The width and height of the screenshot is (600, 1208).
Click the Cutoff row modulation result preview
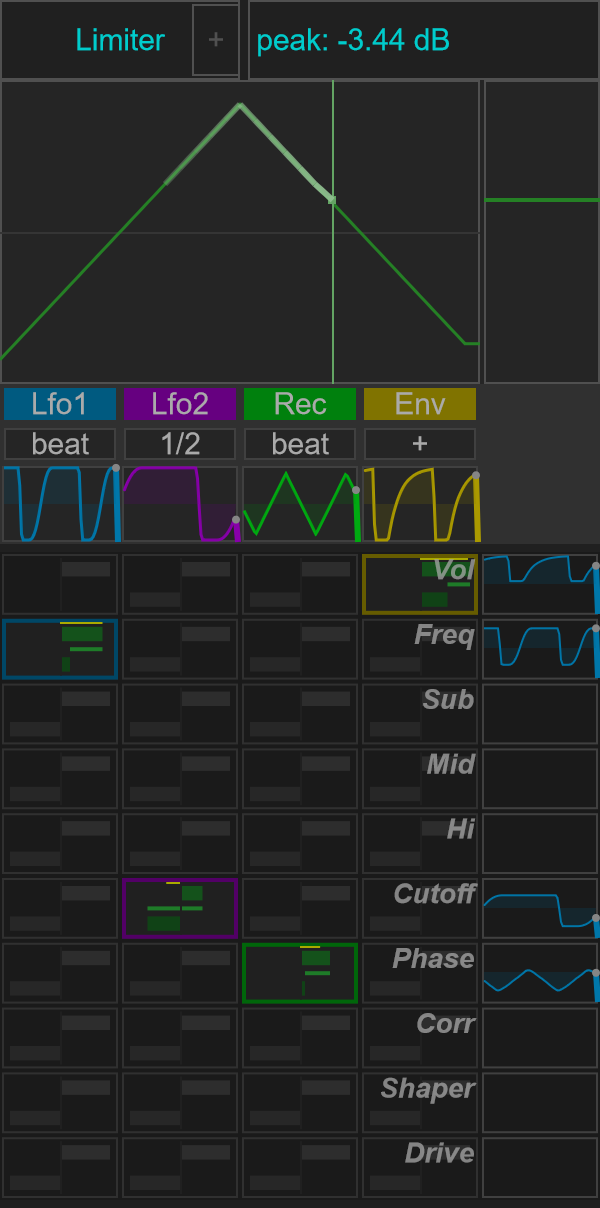coord(540,908)
